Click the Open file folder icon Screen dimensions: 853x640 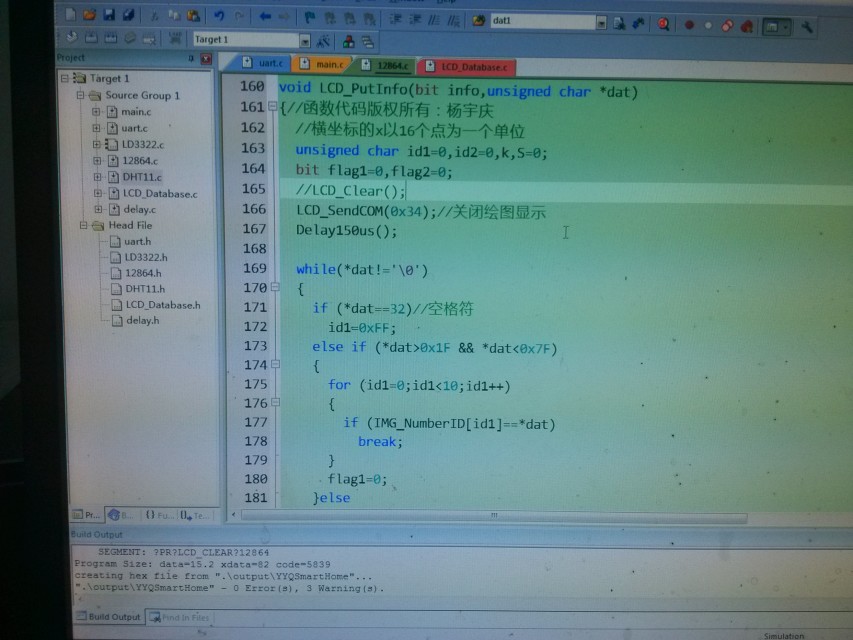(90, 17)
